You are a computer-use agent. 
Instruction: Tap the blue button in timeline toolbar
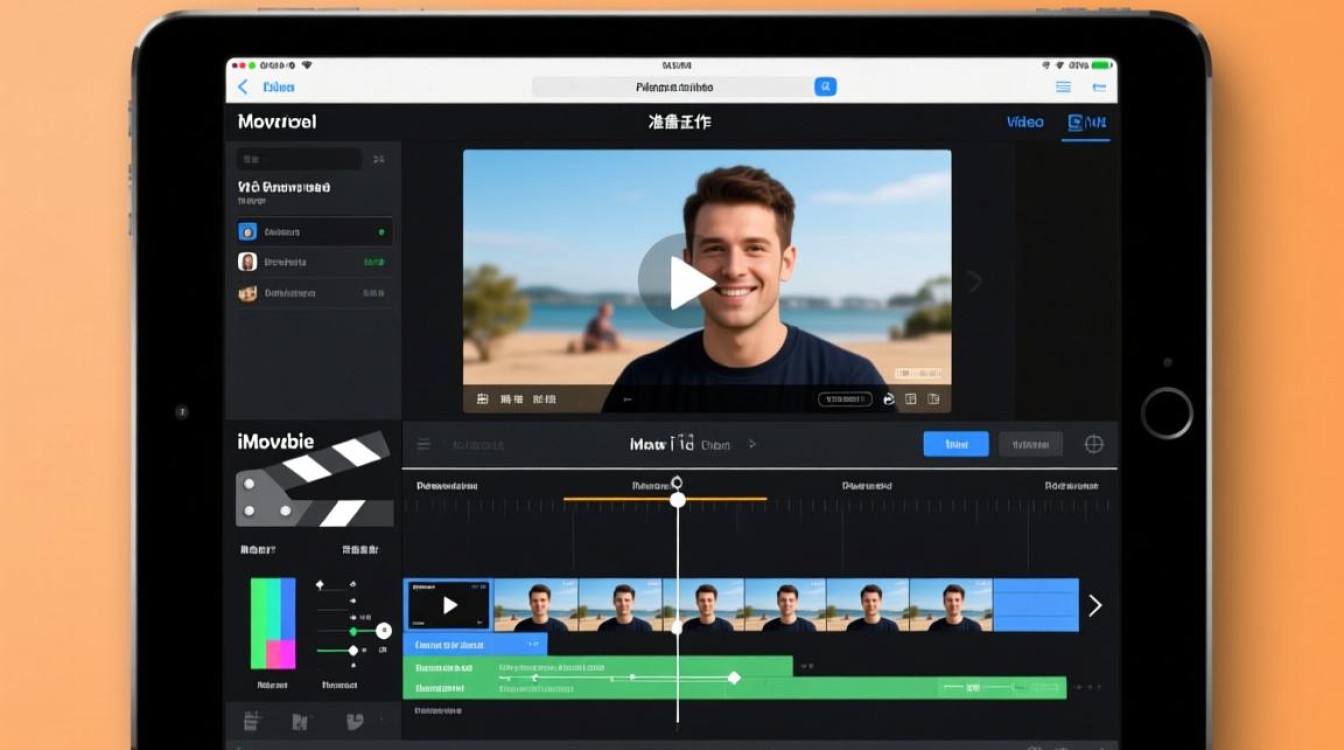click(x=956, y=444)
